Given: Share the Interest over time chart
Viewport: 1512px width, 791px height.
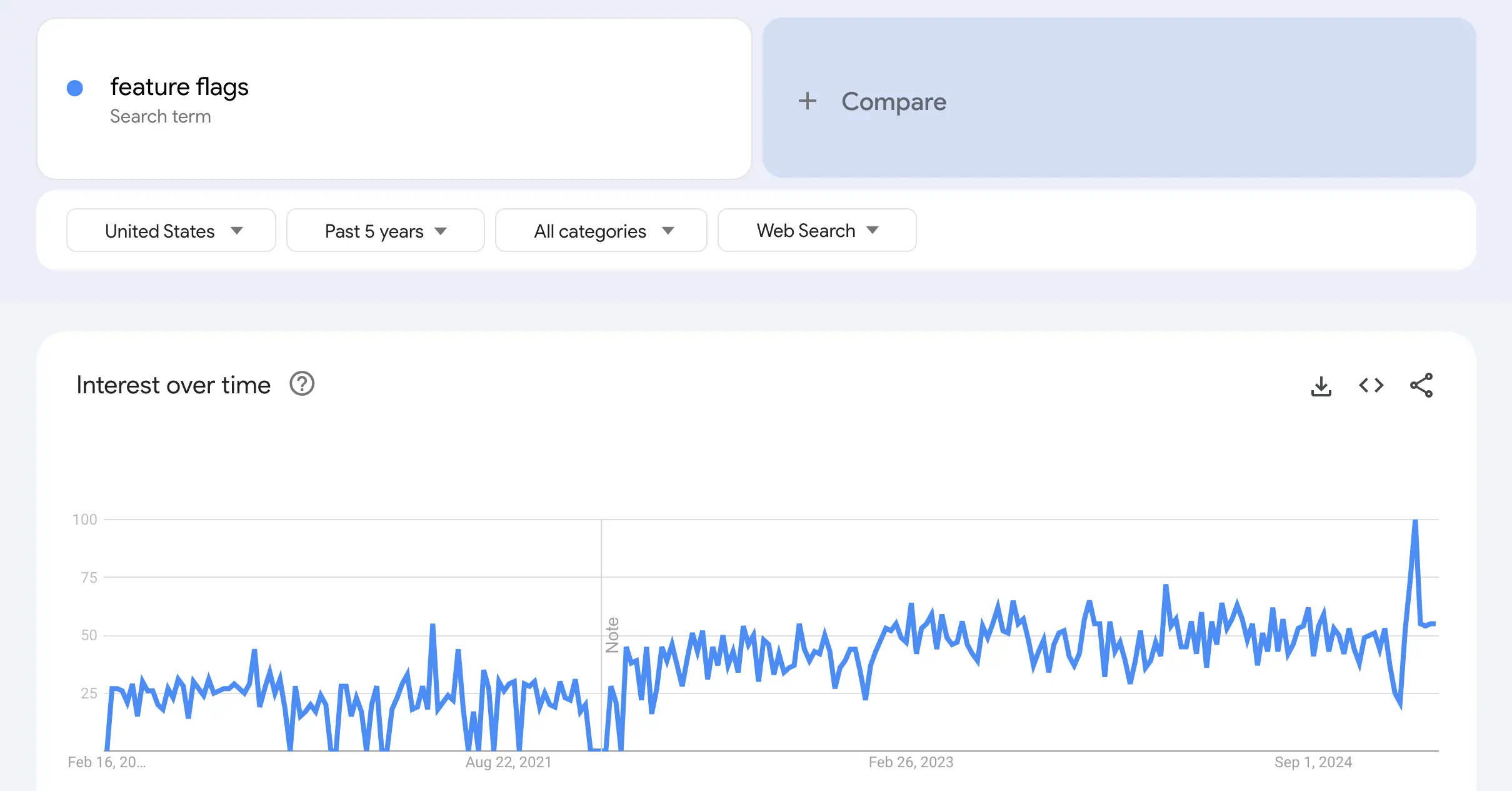Looking at the screenshot, I should click(1421, 385).
